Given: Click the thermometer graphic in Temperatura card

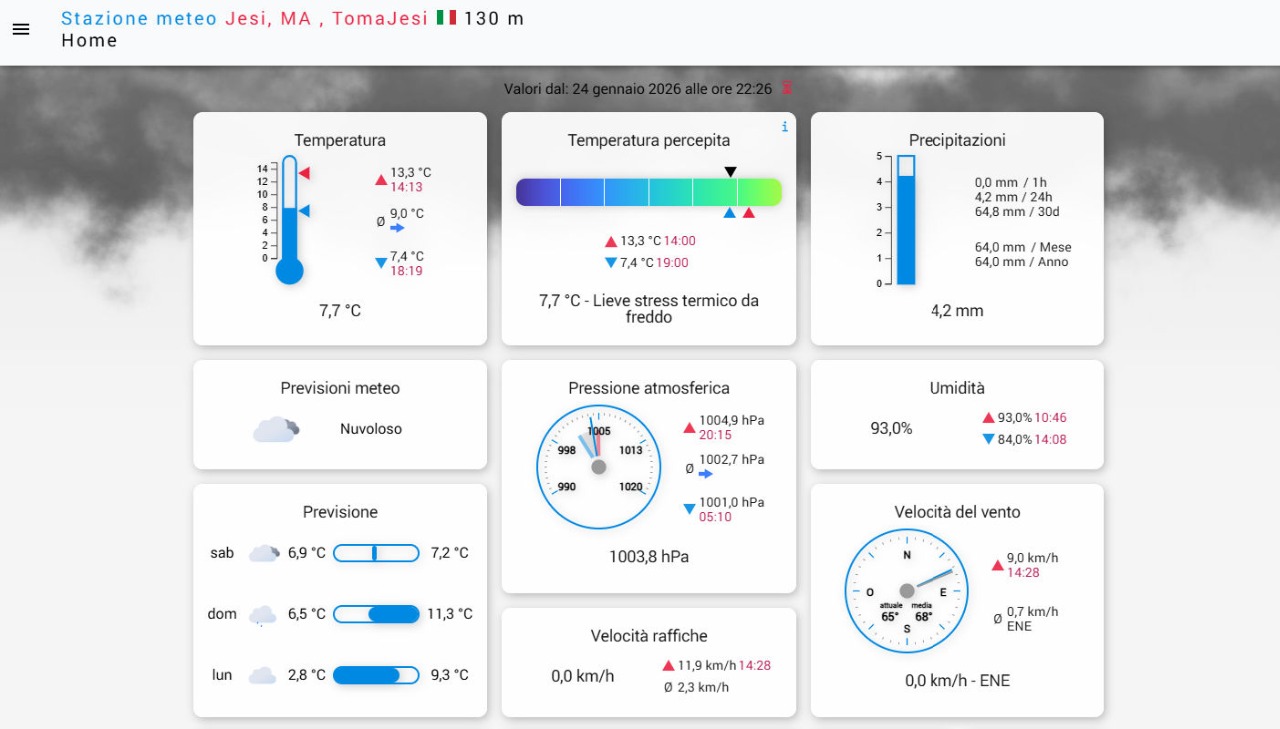Looking at the screenshot, I should 289,220.
